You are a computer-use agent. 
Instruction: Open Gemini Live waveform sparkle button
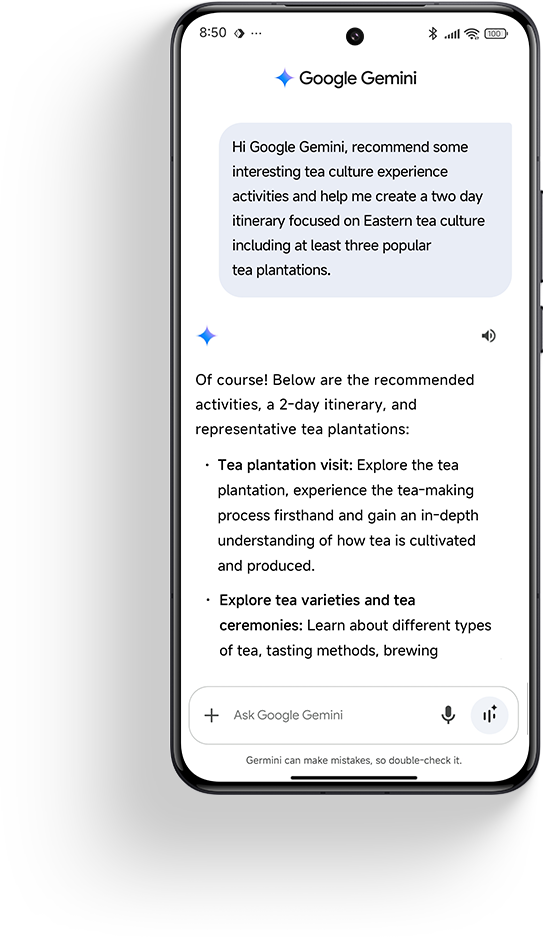(x=490, y=715)
